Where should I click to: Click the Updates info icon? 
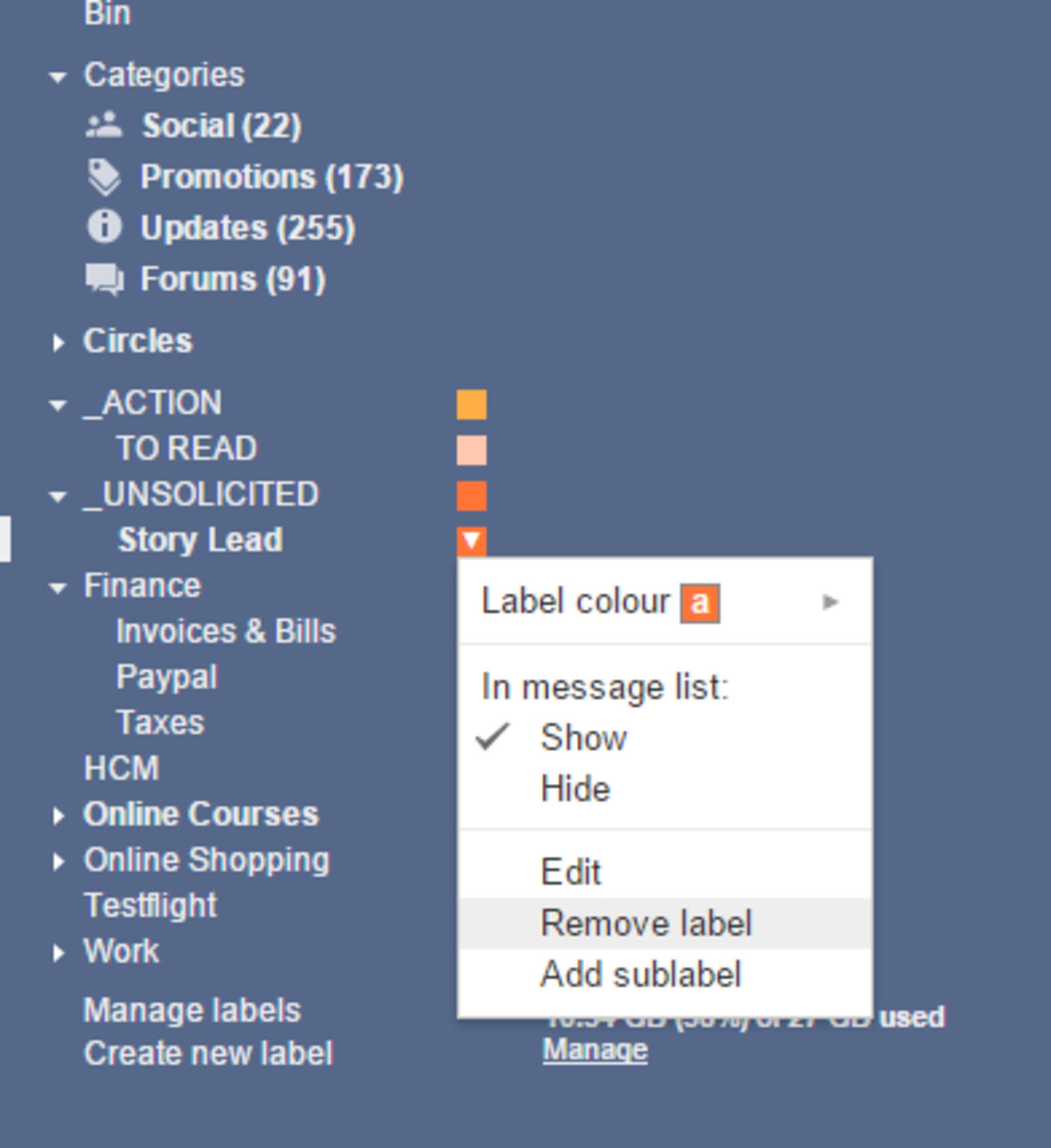(x=105, y=227)
